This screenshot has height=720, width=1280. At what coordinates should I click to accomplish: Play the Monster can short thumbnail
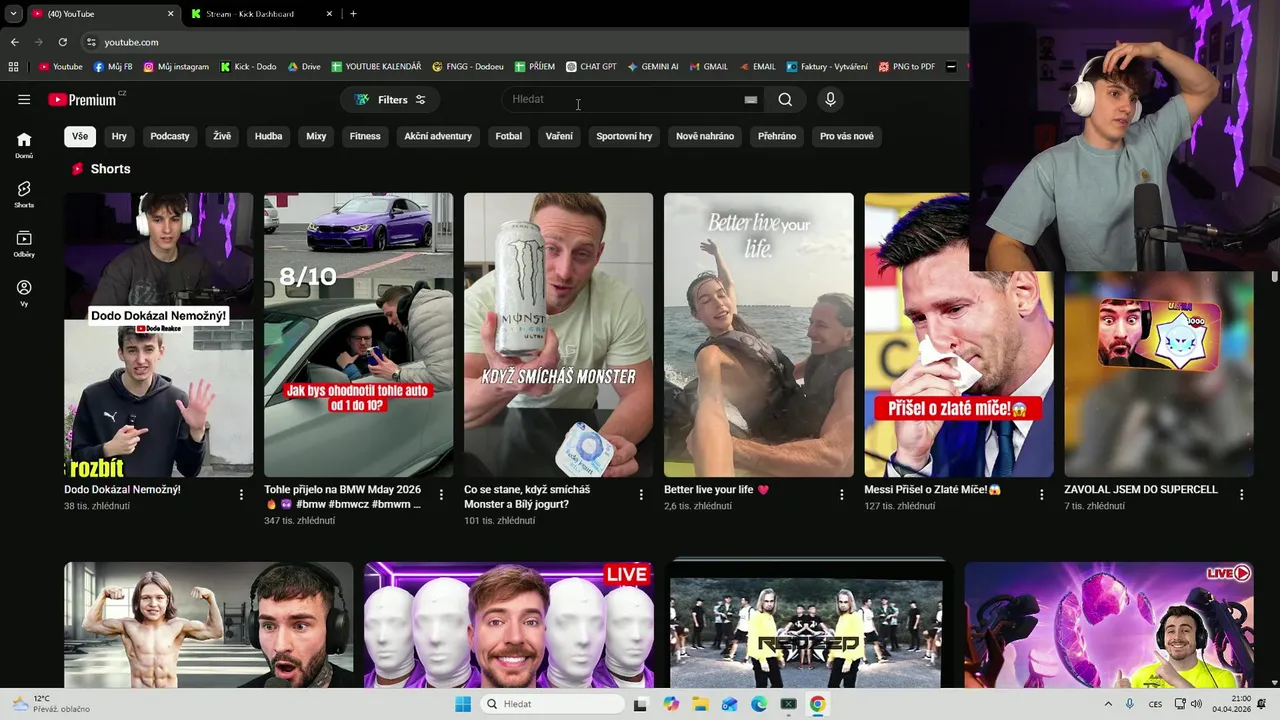(559, 335)
